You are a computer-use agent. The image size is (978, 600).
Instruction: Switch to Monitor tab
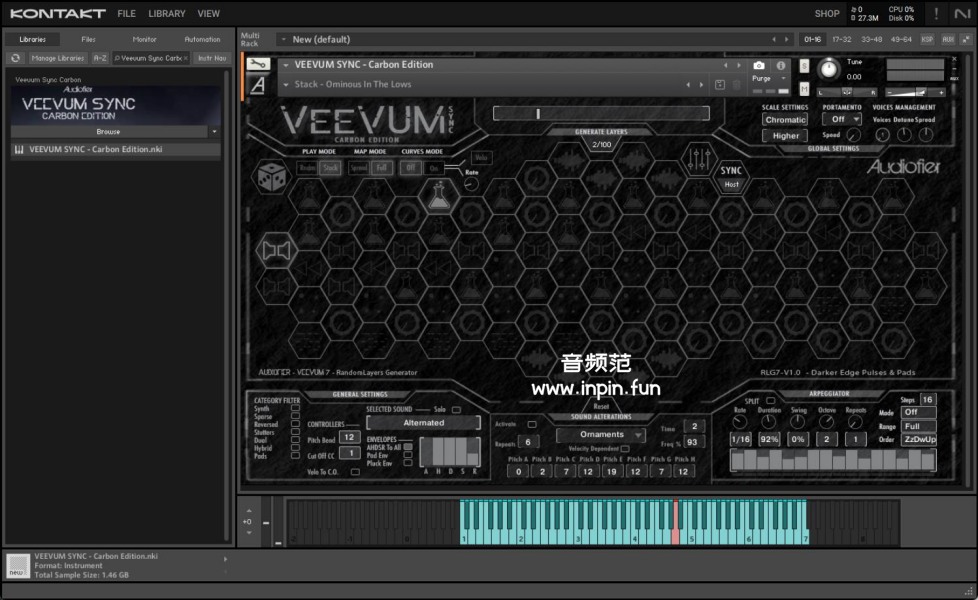144,39
